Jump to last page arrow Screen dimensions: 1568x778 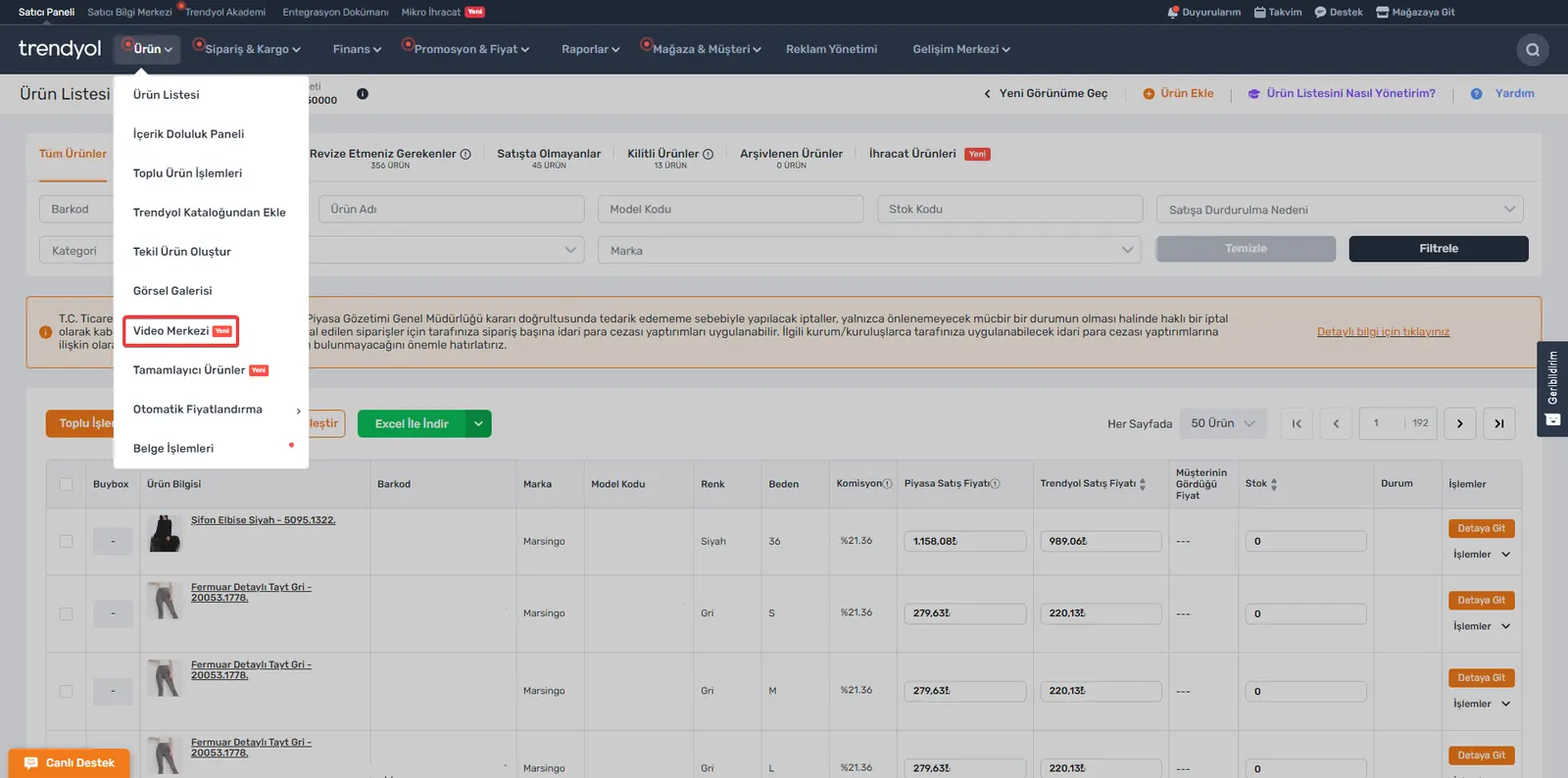coord(1499,423)
